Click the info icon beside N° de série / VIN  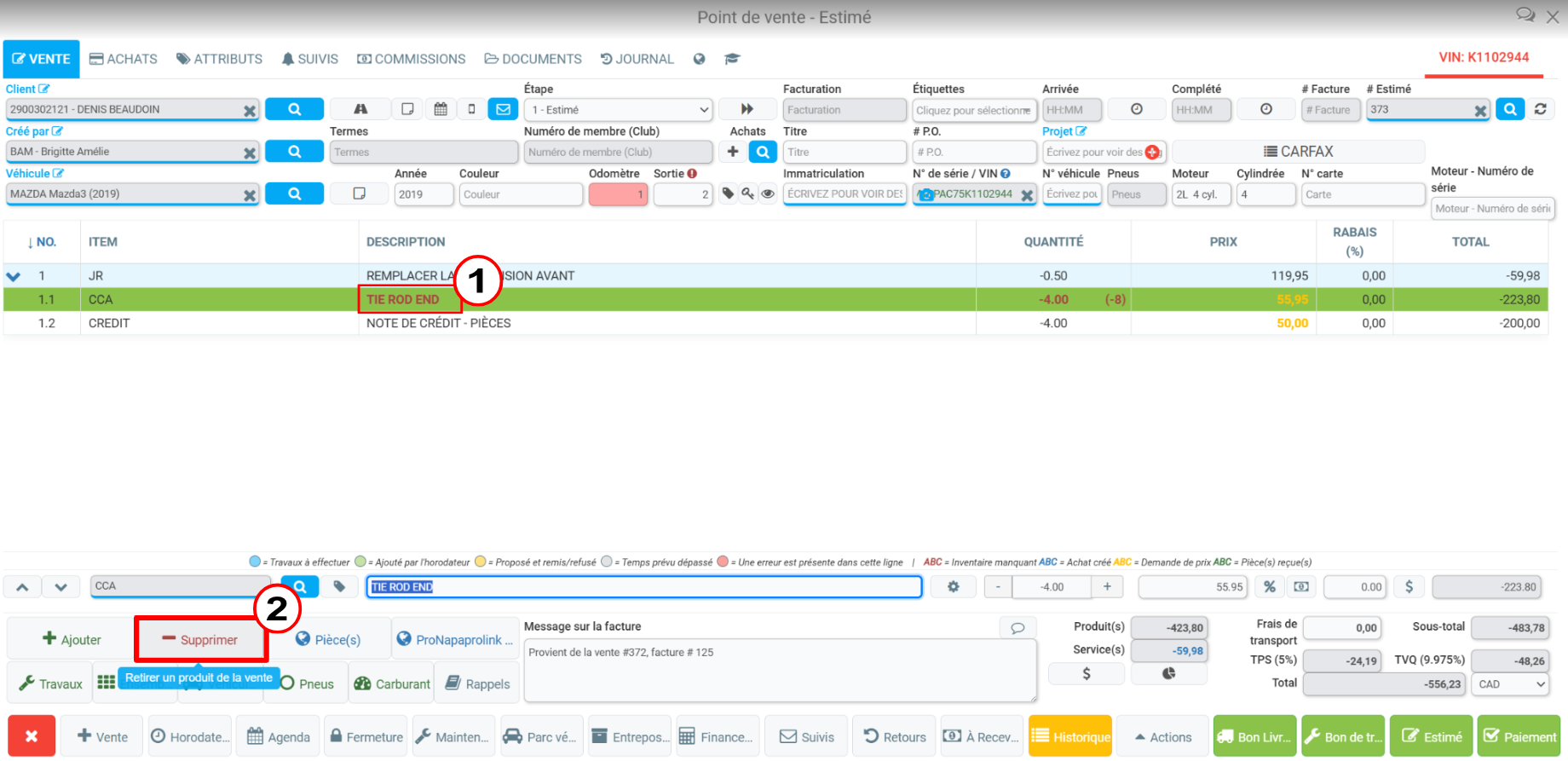tap(1006, 173)
